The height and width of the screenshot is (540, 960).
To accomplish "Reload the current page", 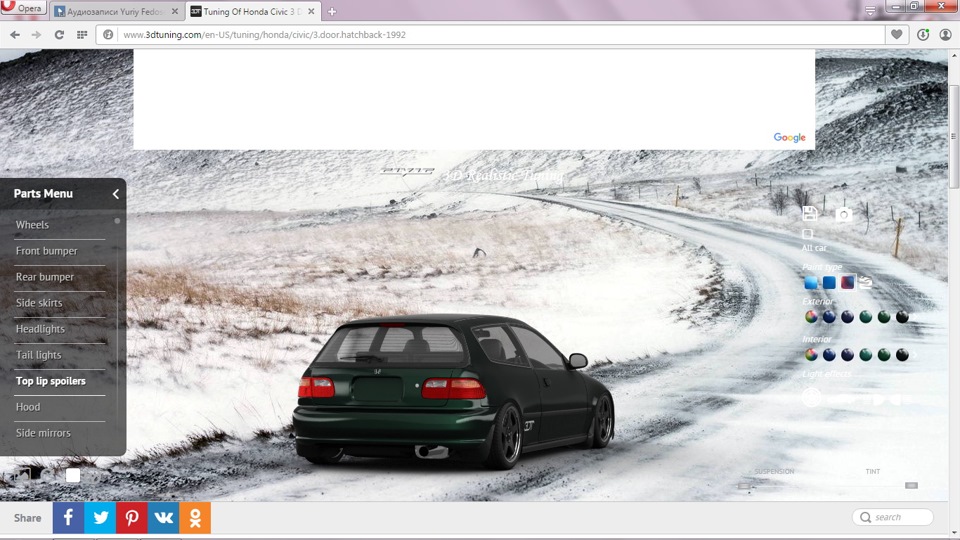I will click(x=59, y=35).
